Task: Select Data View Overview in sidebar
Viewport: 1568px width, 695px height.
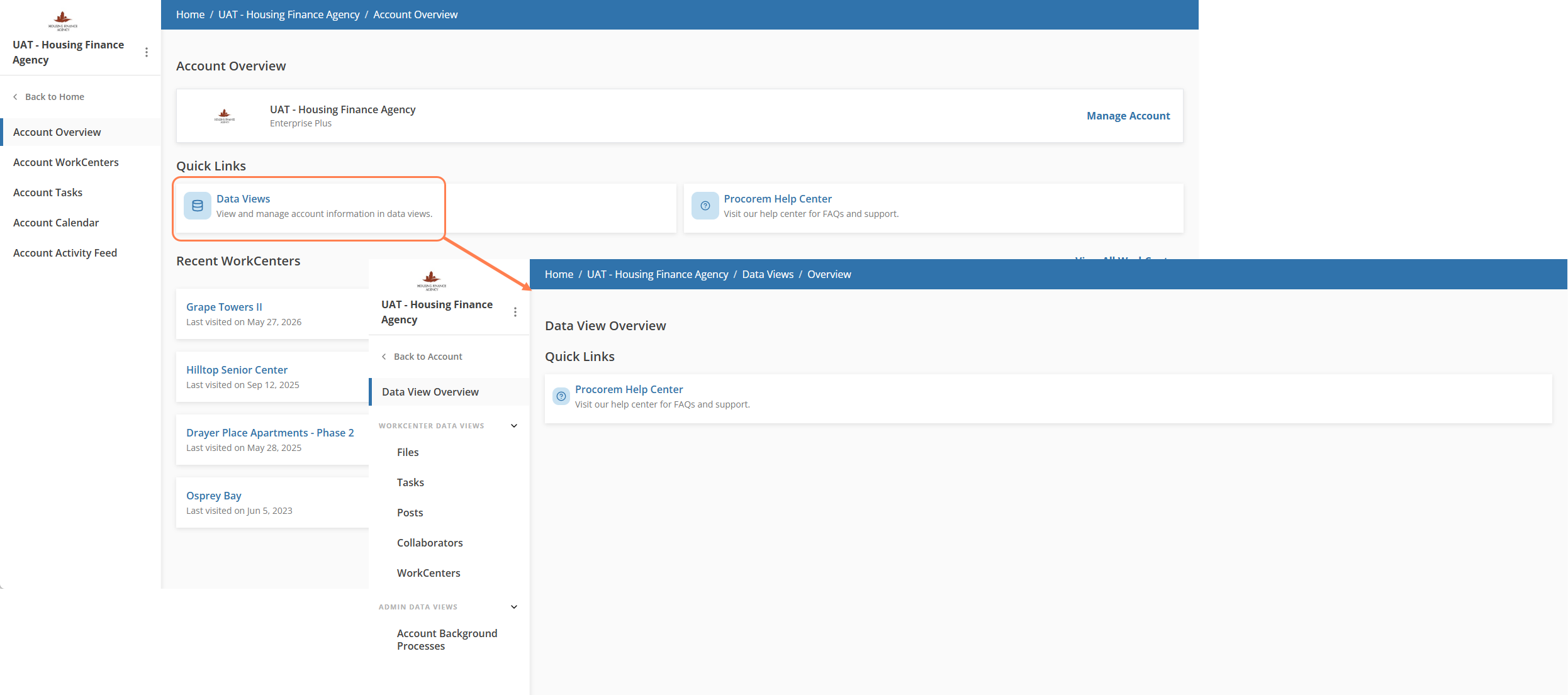Action: pos(449,392)
